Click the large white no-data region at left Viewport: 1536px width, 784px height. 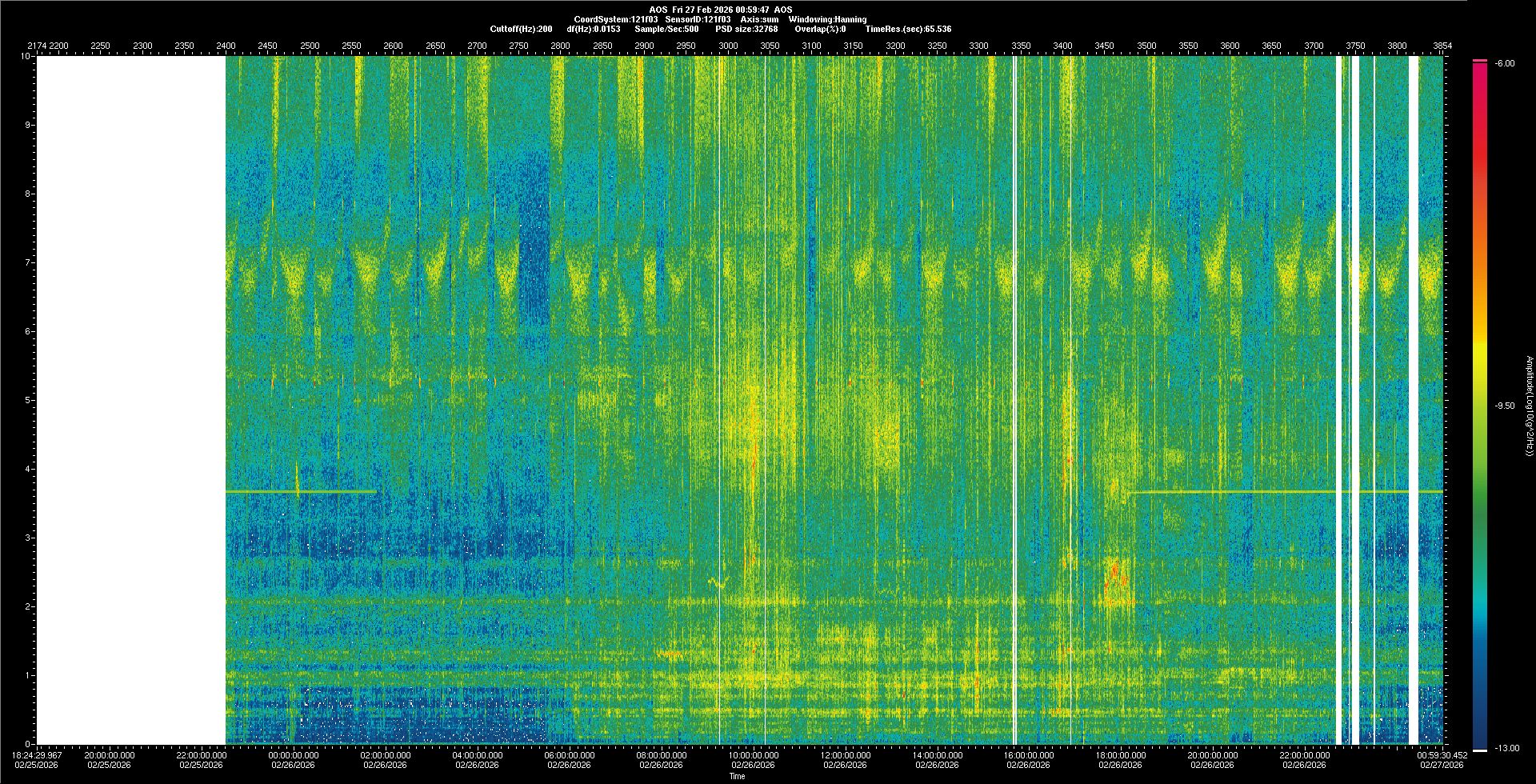pos(131,400)
